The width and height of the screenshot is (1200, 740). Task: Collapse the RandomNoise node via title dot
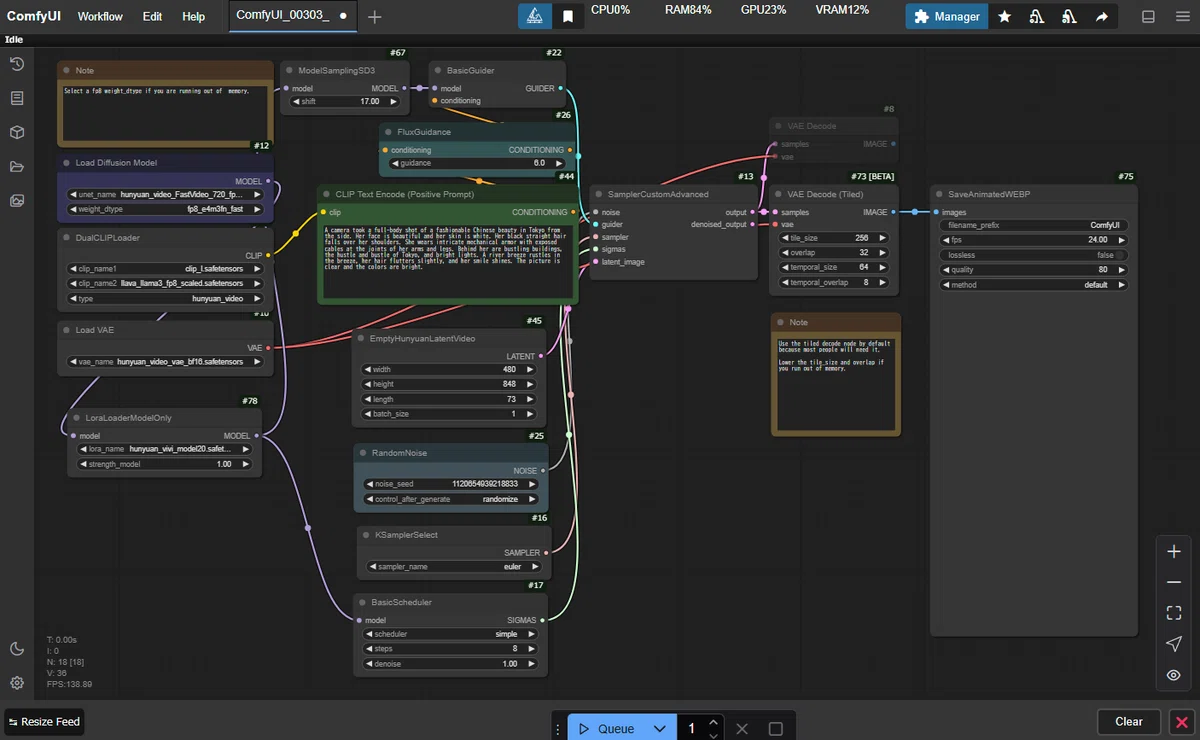[x=362, y=453]
